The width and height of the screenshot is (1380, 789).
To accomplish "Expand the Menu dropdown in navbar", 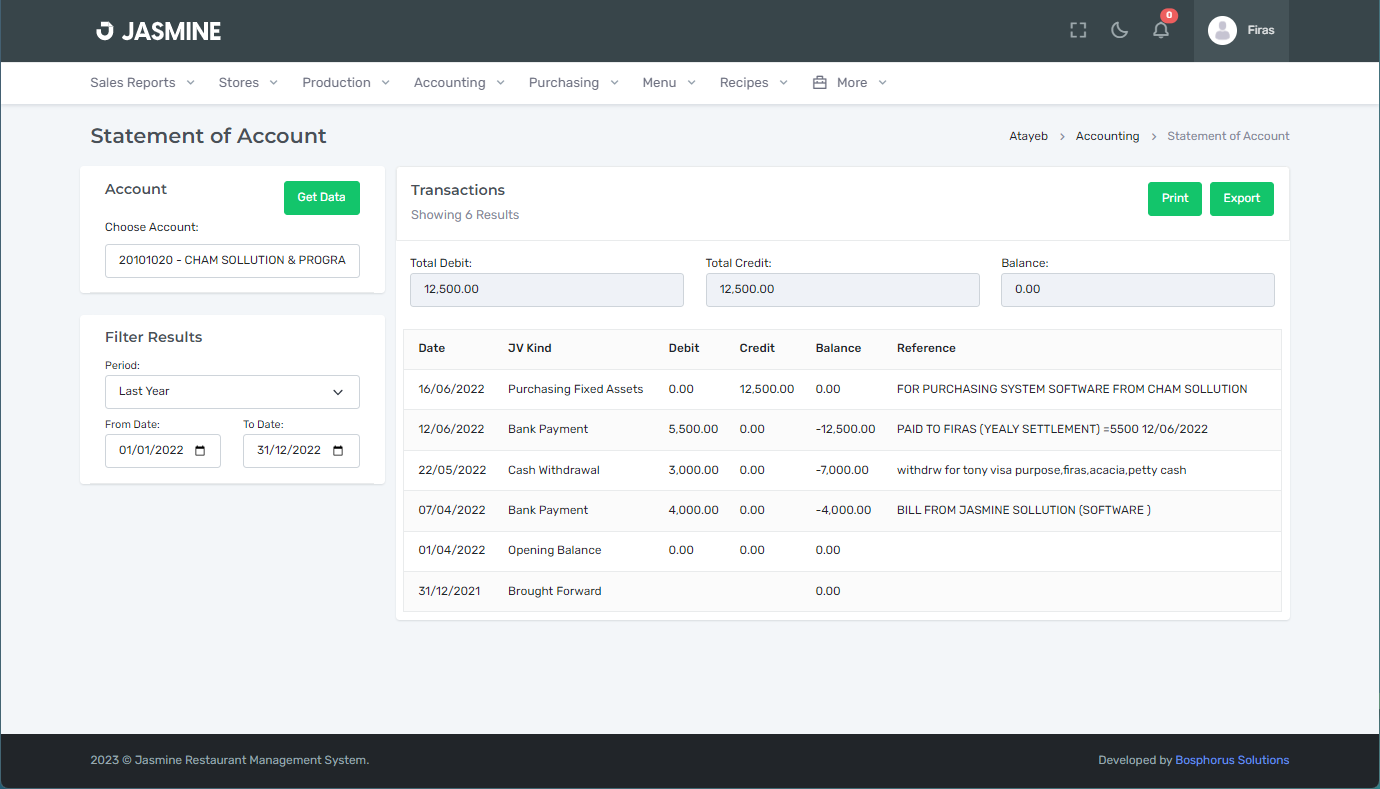I will point(669,83).
